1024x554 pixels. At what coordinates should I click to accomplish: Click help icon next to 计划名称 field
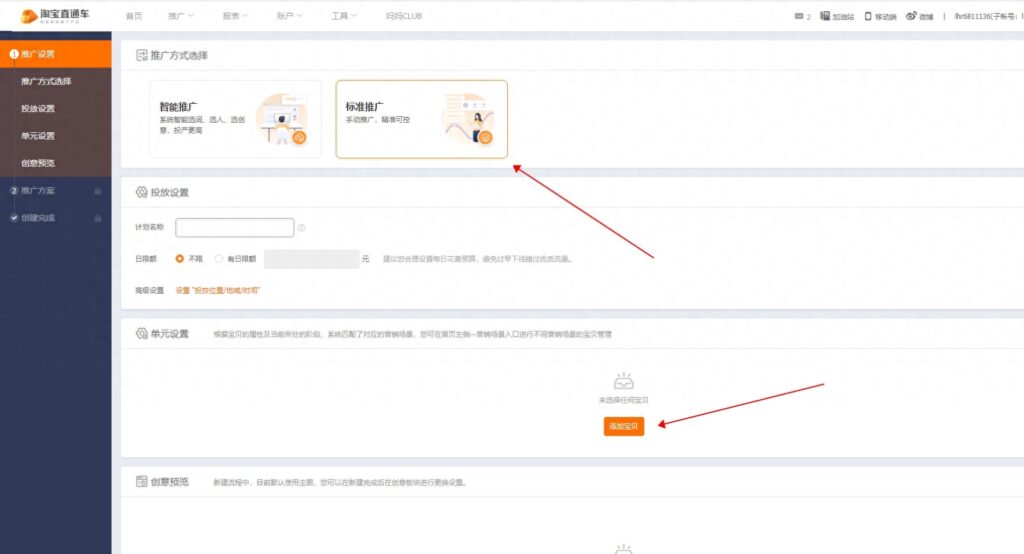click(x=302, y=227)
